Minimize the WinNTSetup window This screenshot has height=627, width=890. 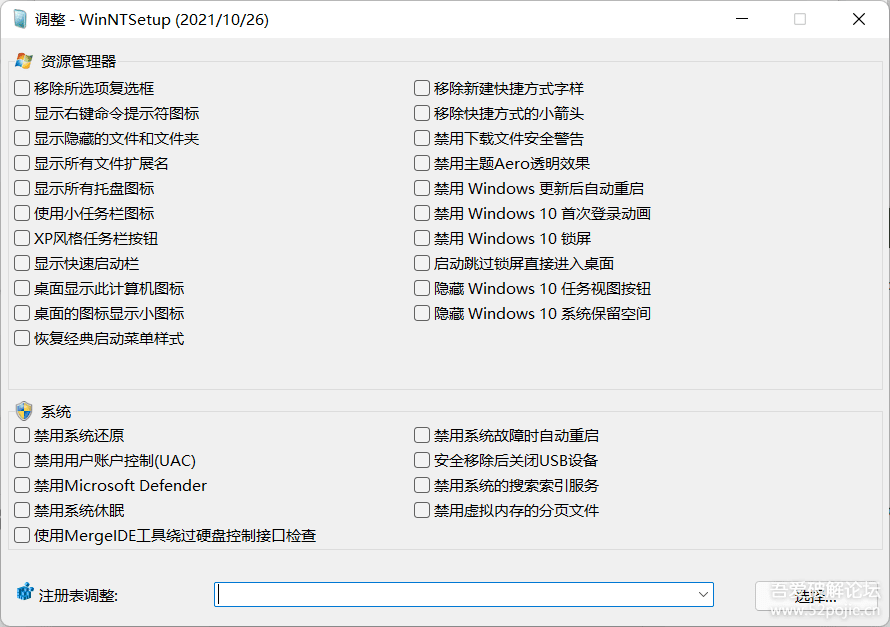[x=742, y=19]
